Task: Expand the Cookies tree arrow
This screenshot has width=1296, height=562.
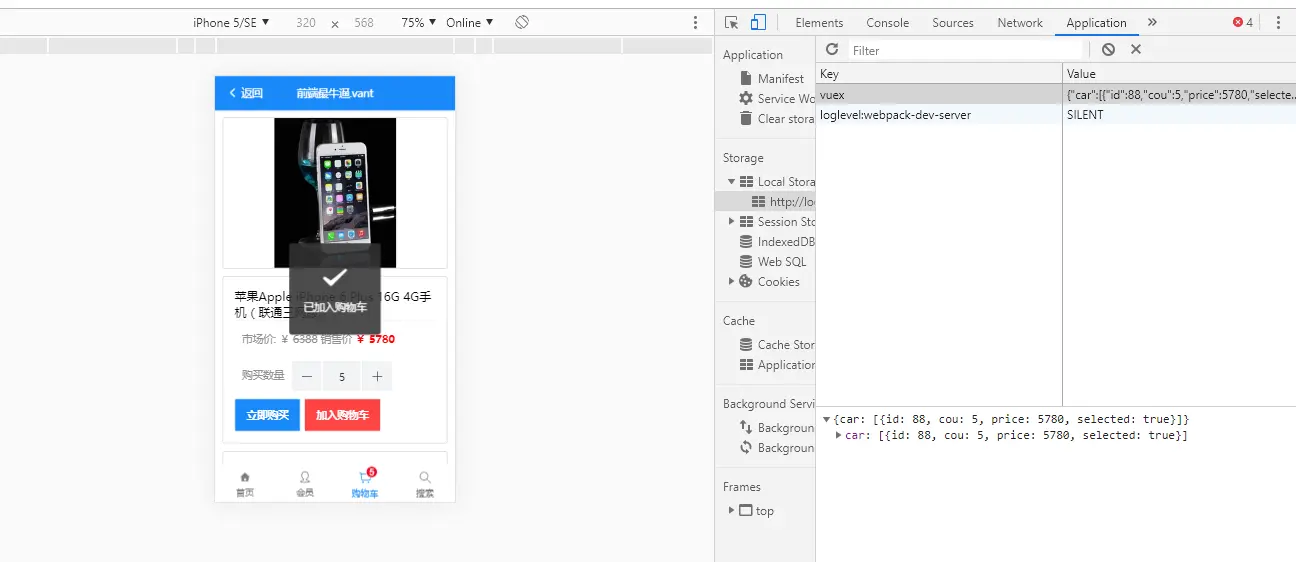Action: pos(732,281)
